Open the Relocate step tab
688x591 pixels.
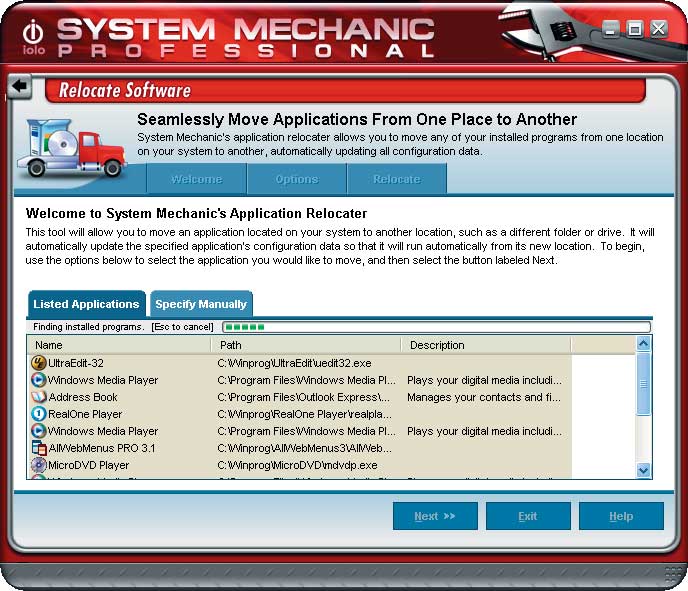[x=397, y=179]
